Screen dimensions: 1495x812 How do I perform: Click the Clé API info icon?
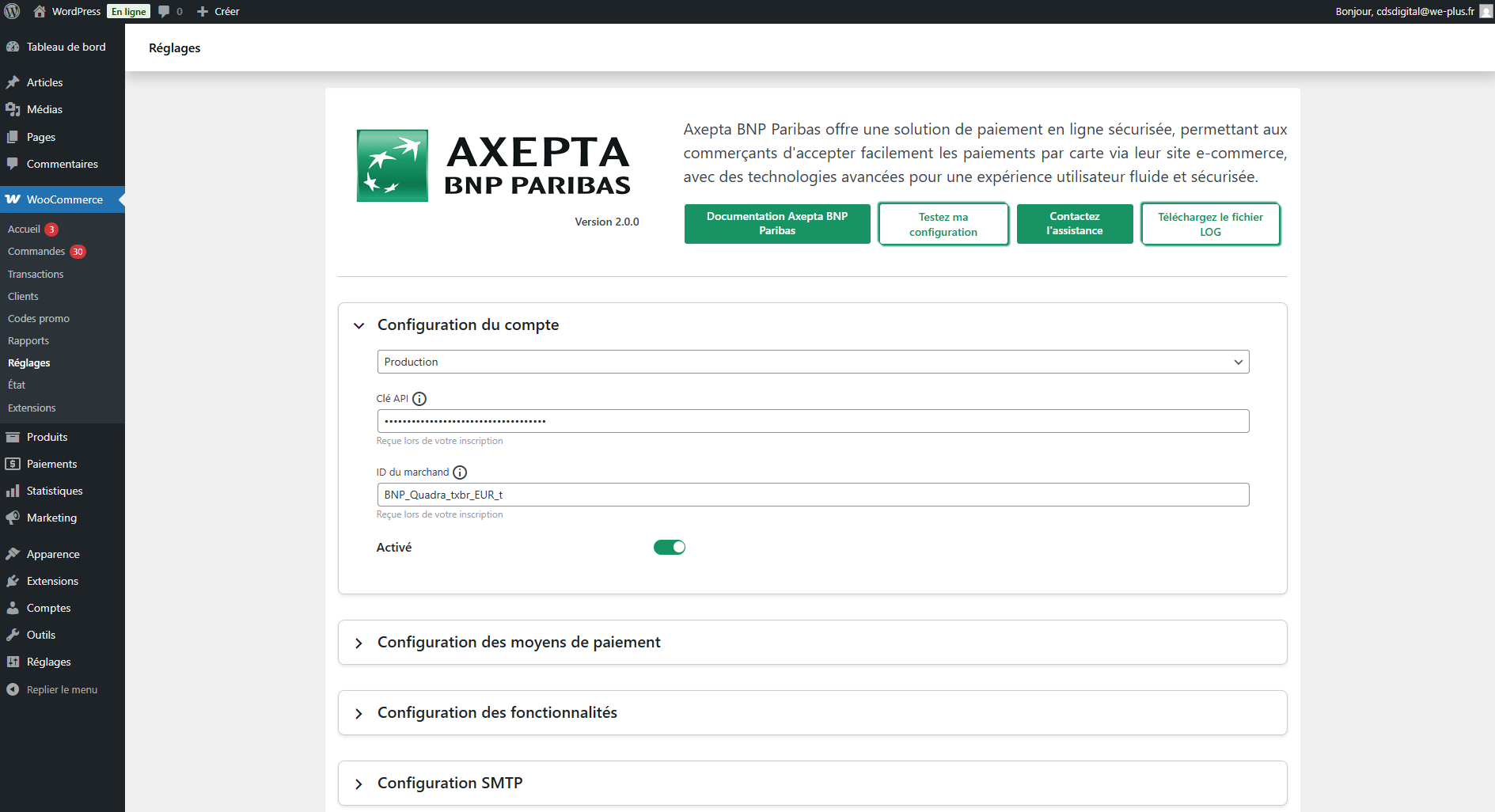[x=419, y=399]
